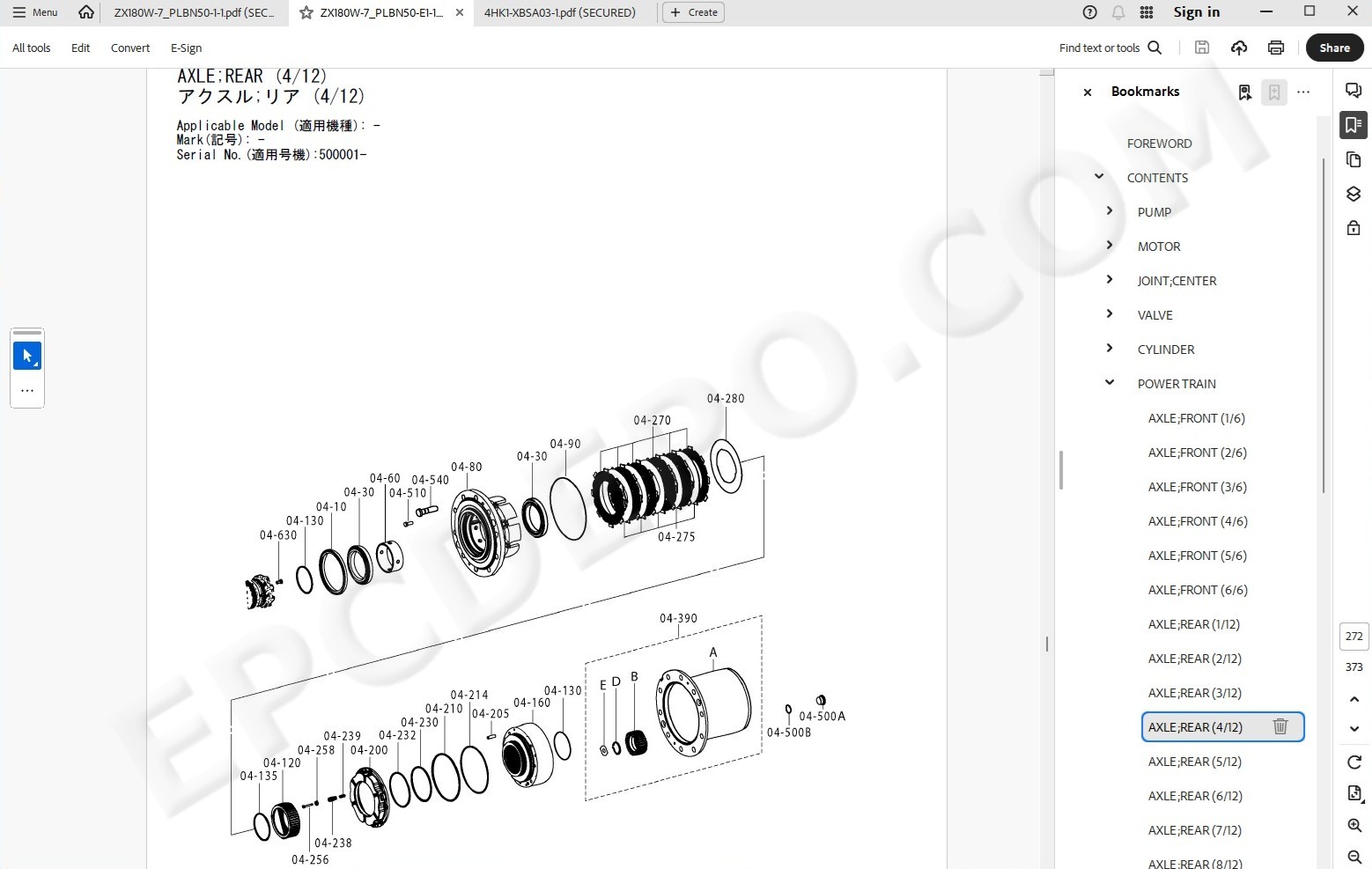
Task: Zoom out with the magnifier minus
Action: tap(1354, 857)
